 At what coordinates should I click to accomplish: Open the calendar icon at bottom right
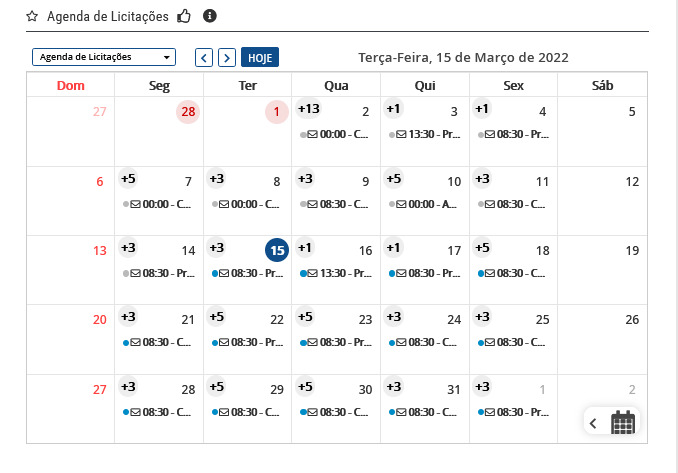coord(623,422)
